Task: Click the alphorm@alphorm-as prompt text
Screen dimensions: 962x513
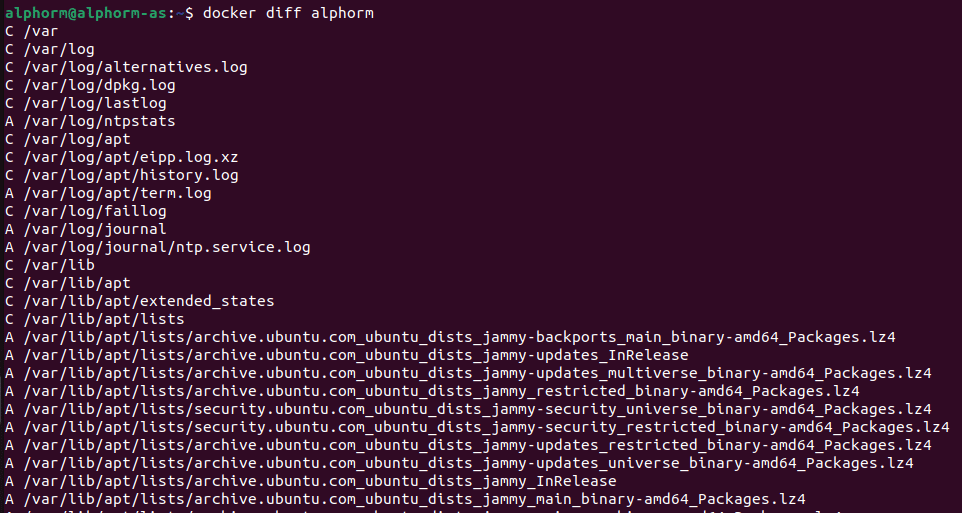Action: [x=85, y=13]
